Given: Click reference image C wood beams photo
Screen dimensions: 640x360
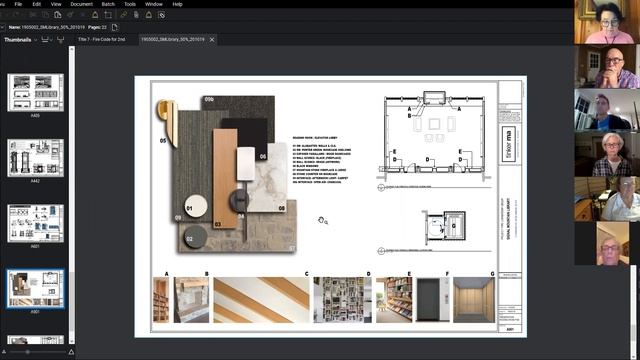Looking at the screenshot, I should pyautogui.click(x=261, y=300).
